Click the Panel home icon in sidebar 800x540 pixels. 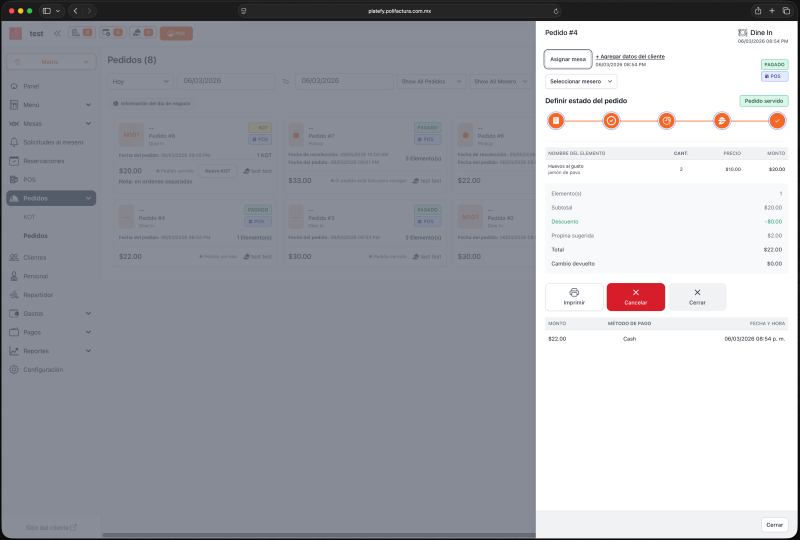point(14,86)
